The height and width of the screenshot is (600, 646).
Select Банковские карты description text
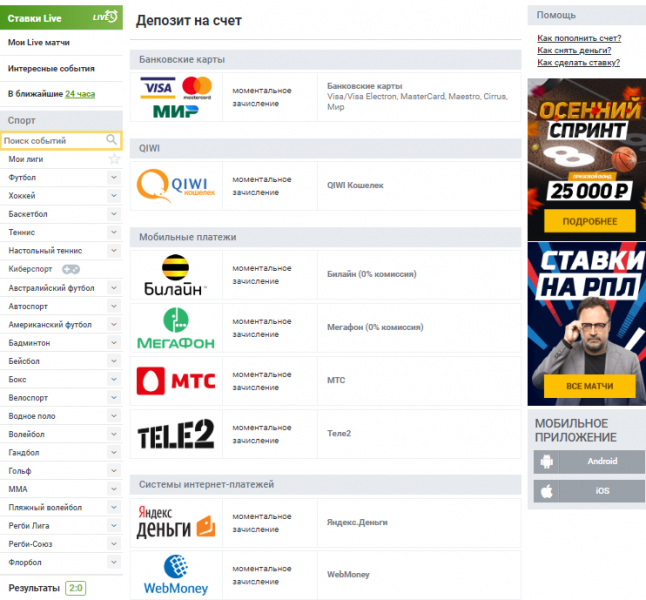[417, 96]
